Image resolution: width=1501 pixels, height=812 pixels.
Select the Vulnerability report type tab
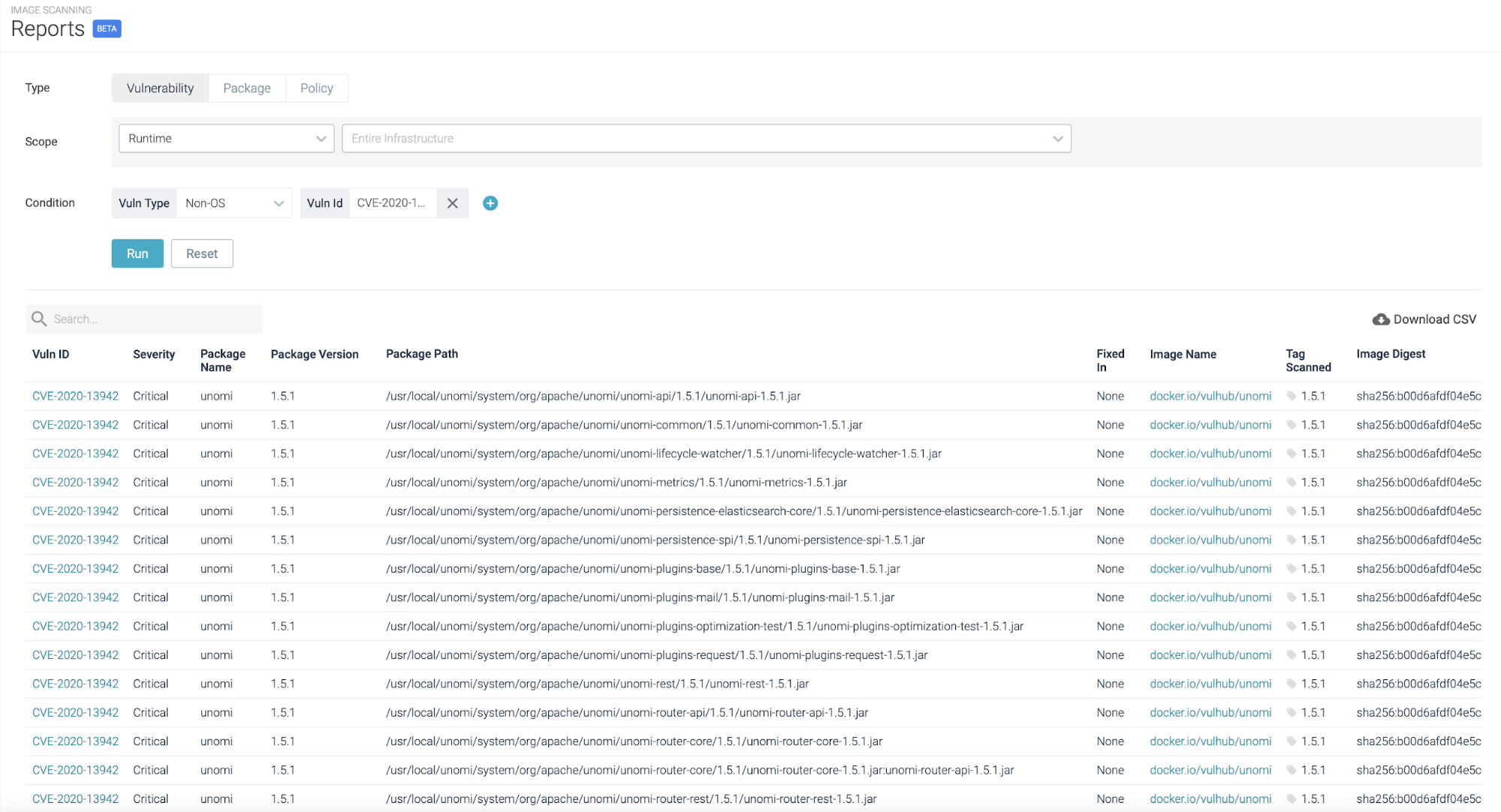160,88
